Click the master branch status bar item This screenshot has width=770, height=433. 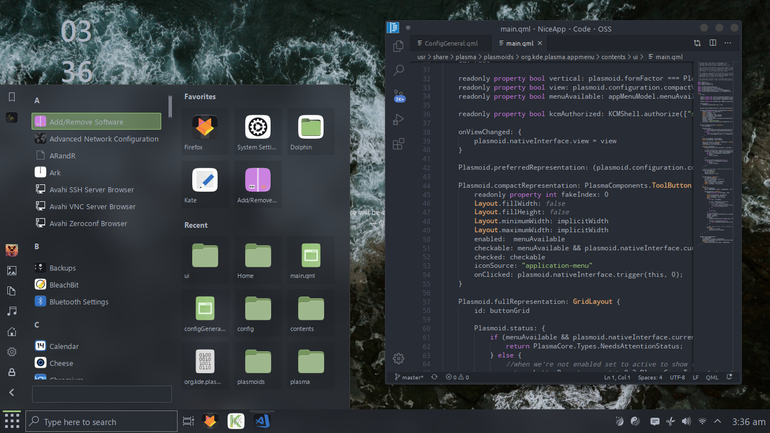409,378
